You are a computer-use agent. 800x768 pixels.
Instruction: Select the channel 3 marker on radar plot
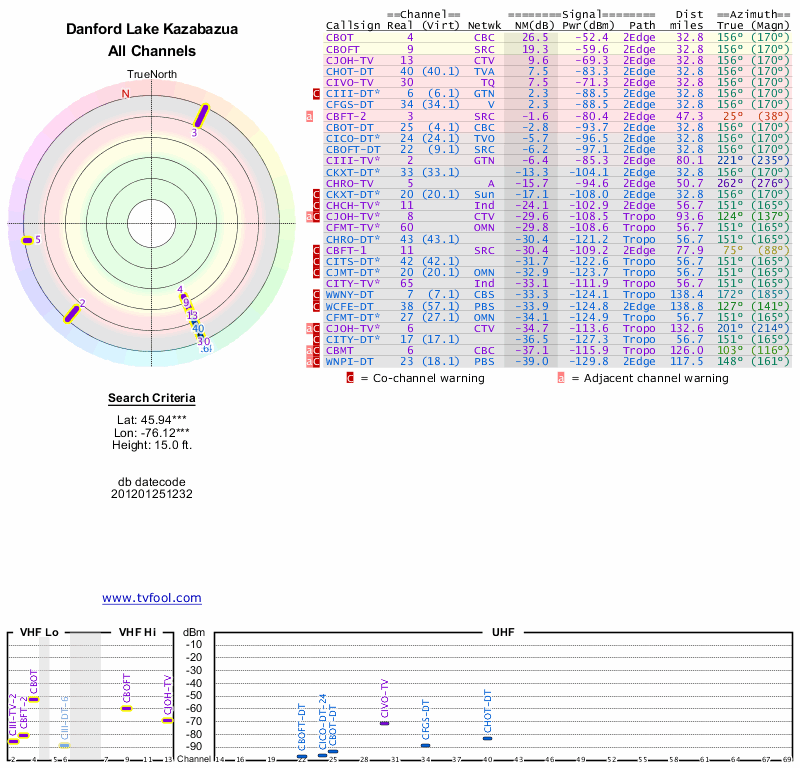click(x=201, y=115)
